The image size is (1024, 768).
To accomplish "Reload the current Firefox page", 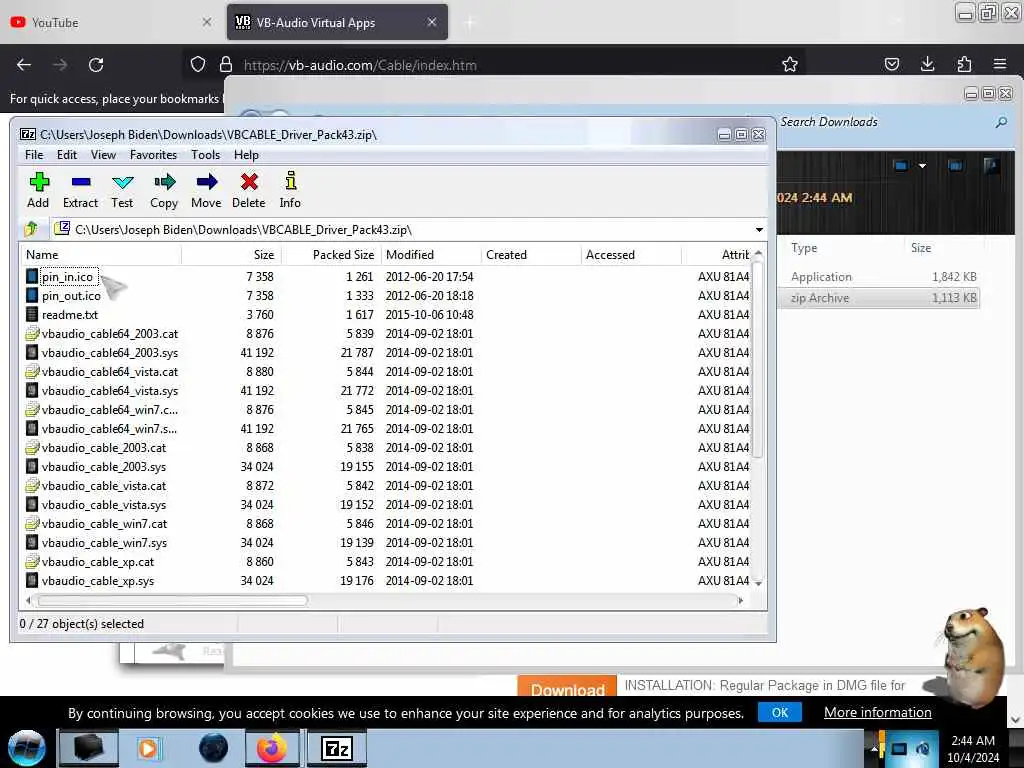I will 96,65.
